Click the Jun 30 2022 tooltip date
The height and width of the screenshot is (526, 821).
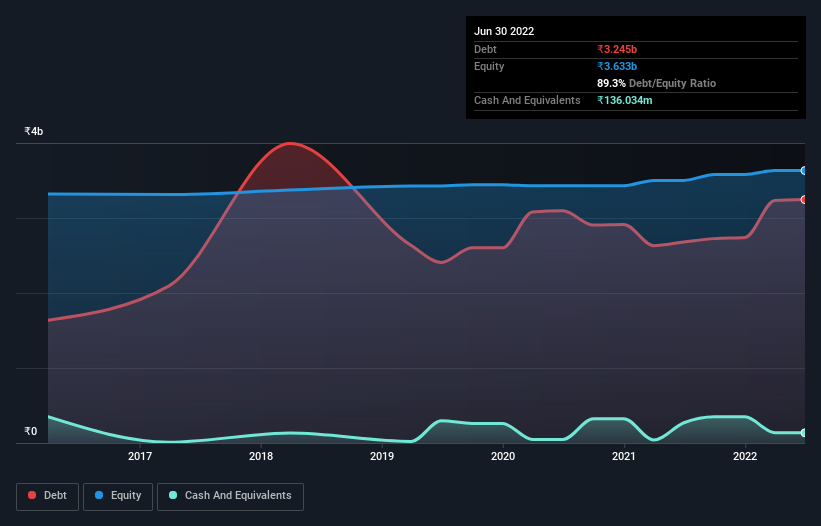[504, 31]
